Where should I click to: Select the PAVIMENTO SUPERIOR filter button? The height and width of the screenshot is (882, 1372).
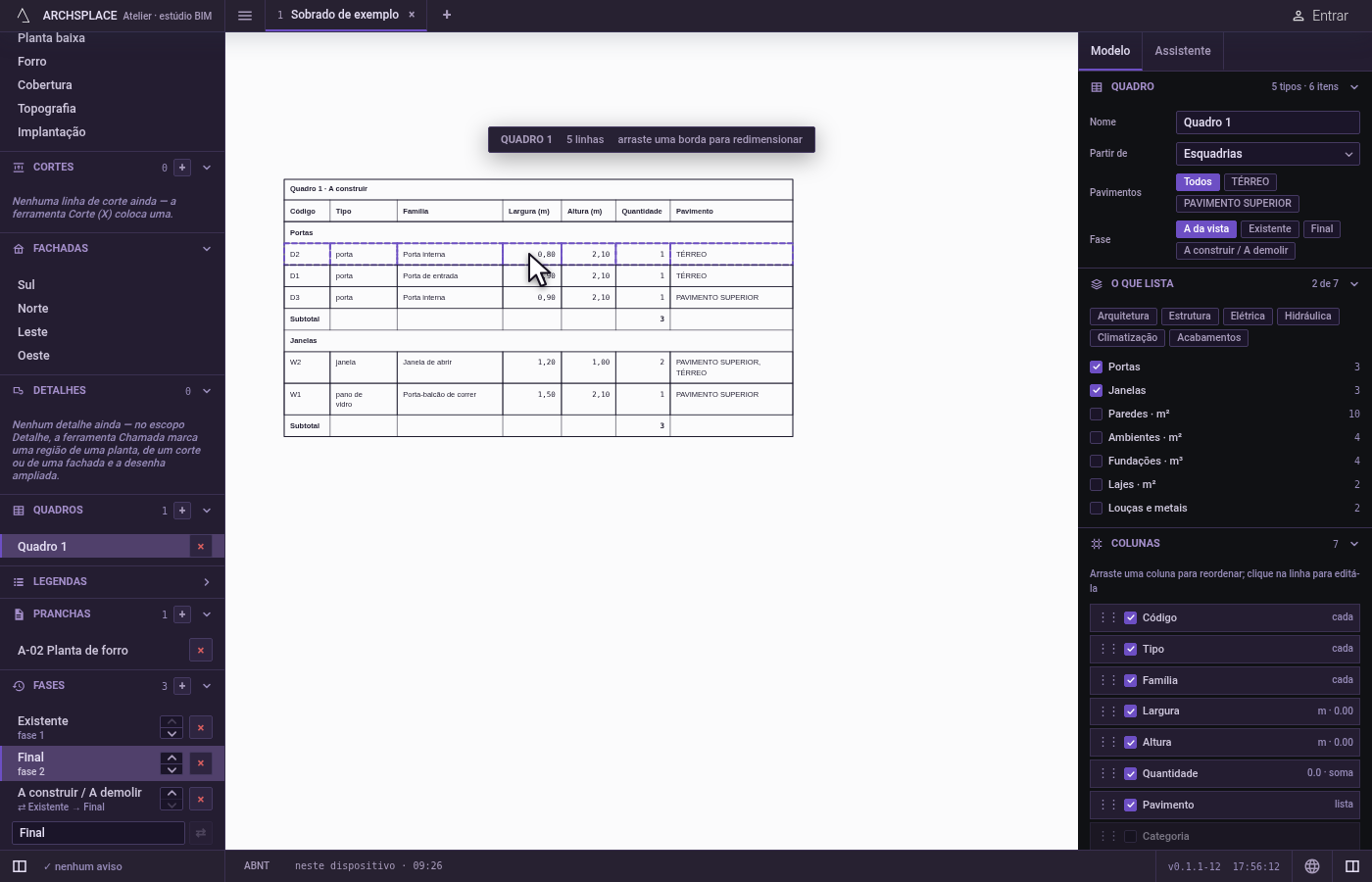[x=1238, y=204]
